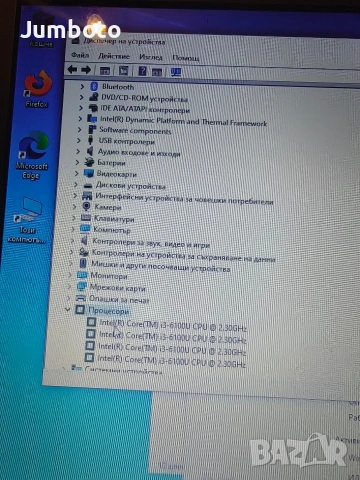The image size is (360, 480).
Task: Collapse the Процесори node
Action: [68, 309]
